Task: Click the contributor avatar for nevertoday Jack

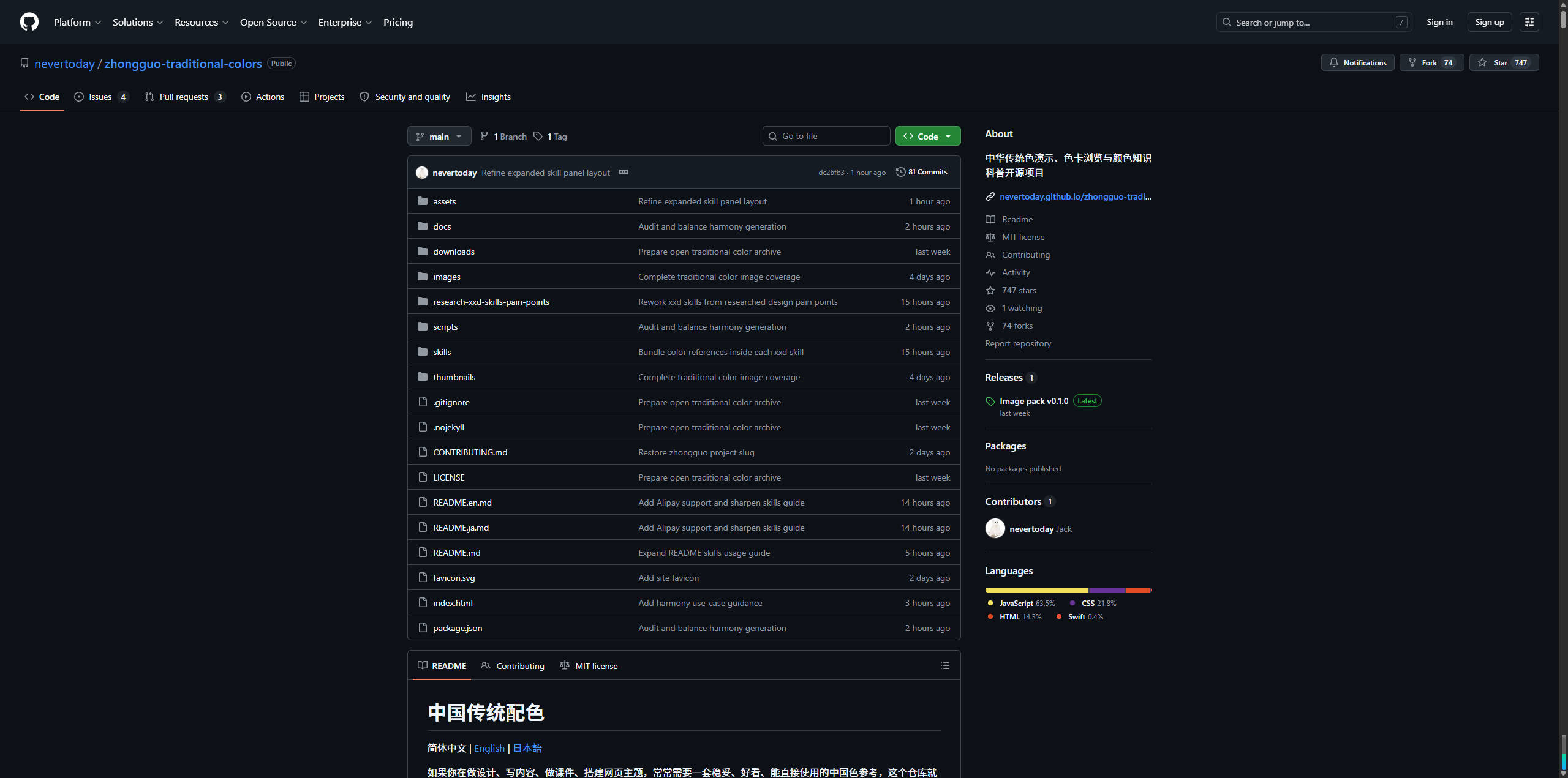Action: [x=995, y=528]
